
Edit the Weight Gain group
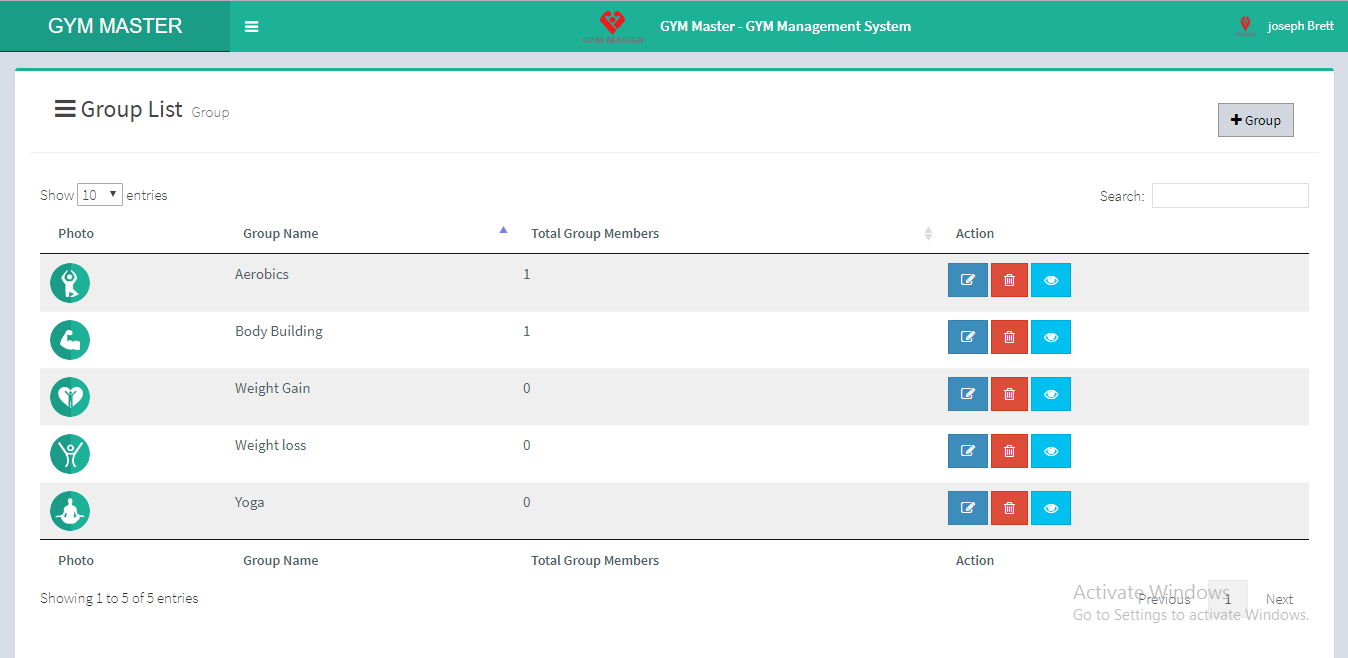967,394
